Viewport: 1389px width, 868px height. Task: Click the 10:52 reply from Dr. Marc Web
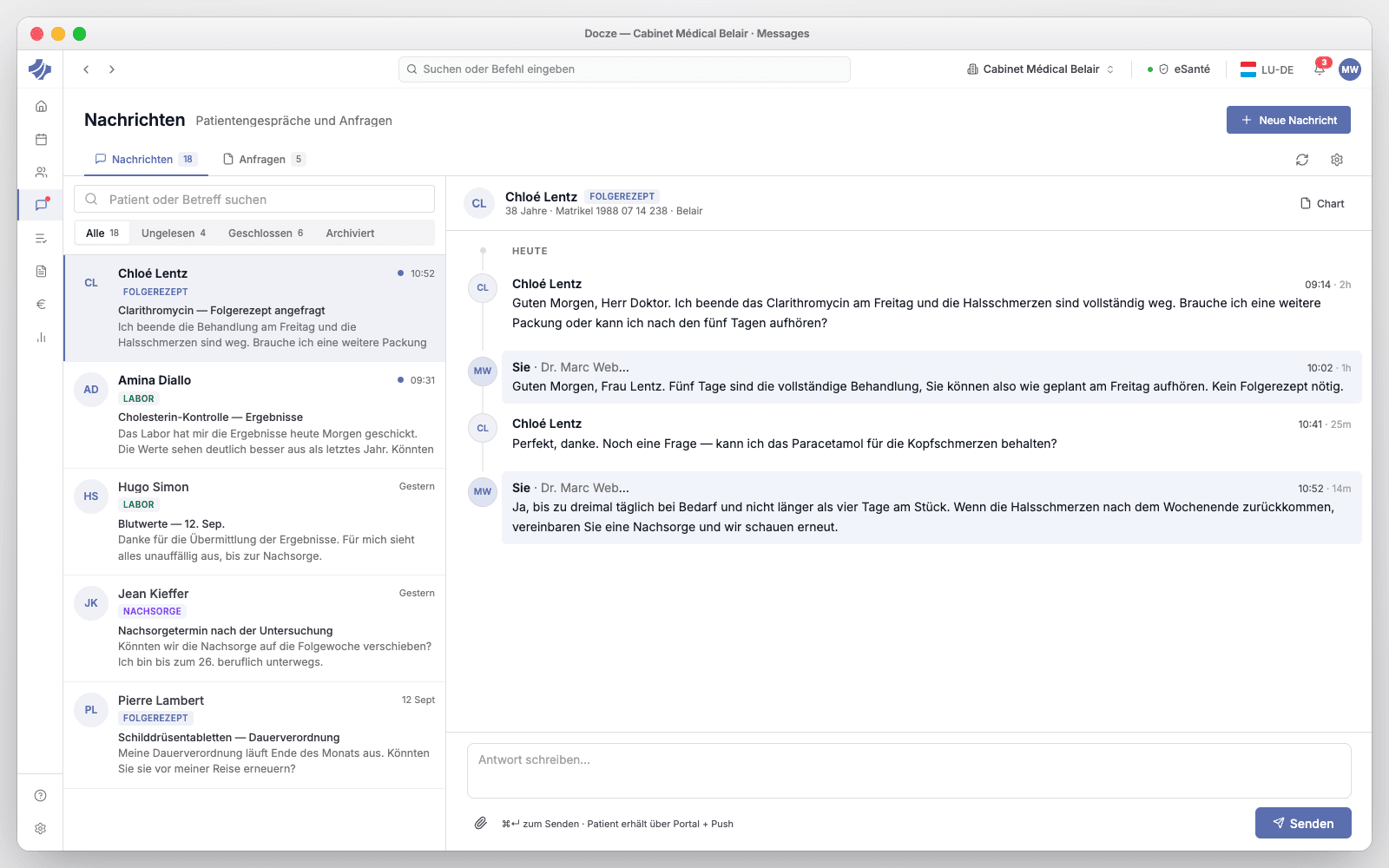pos(931,508)
